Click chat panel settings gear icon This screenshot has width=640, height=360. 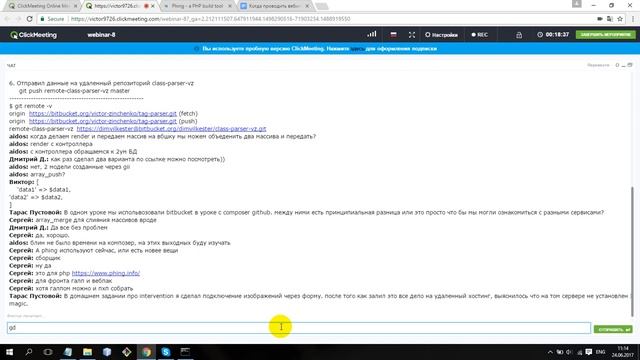(617, 65)
